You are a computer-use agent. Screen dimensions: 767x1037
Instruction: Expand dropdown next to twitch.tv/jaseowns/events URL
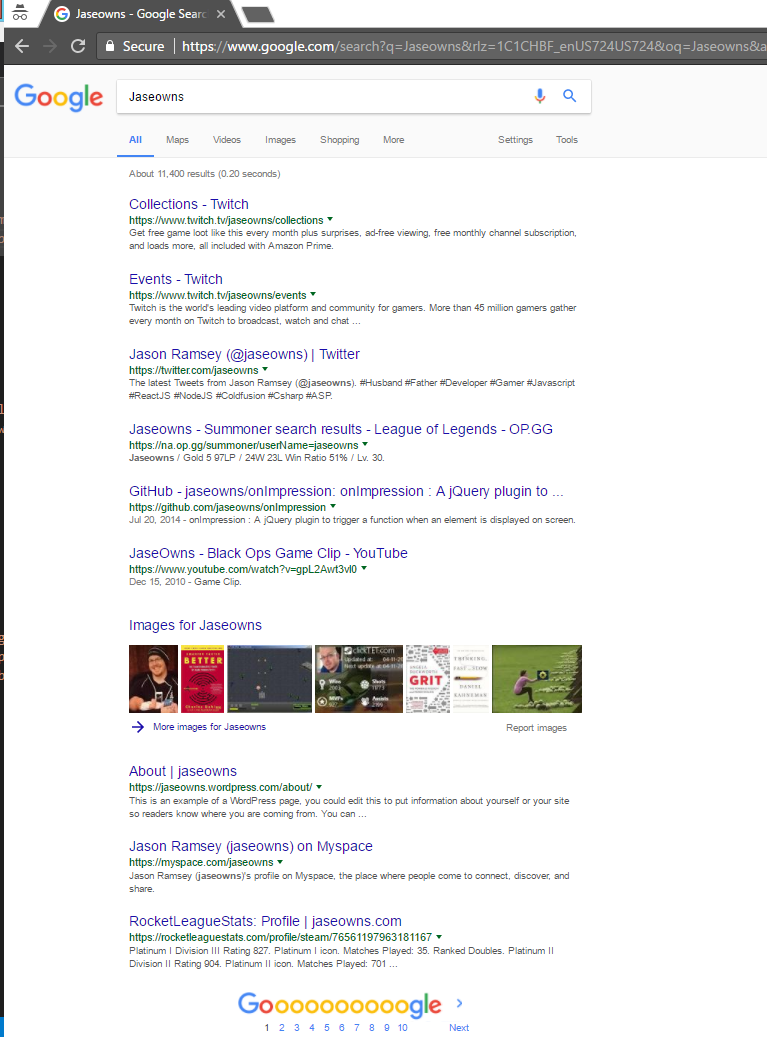(313, 294)
